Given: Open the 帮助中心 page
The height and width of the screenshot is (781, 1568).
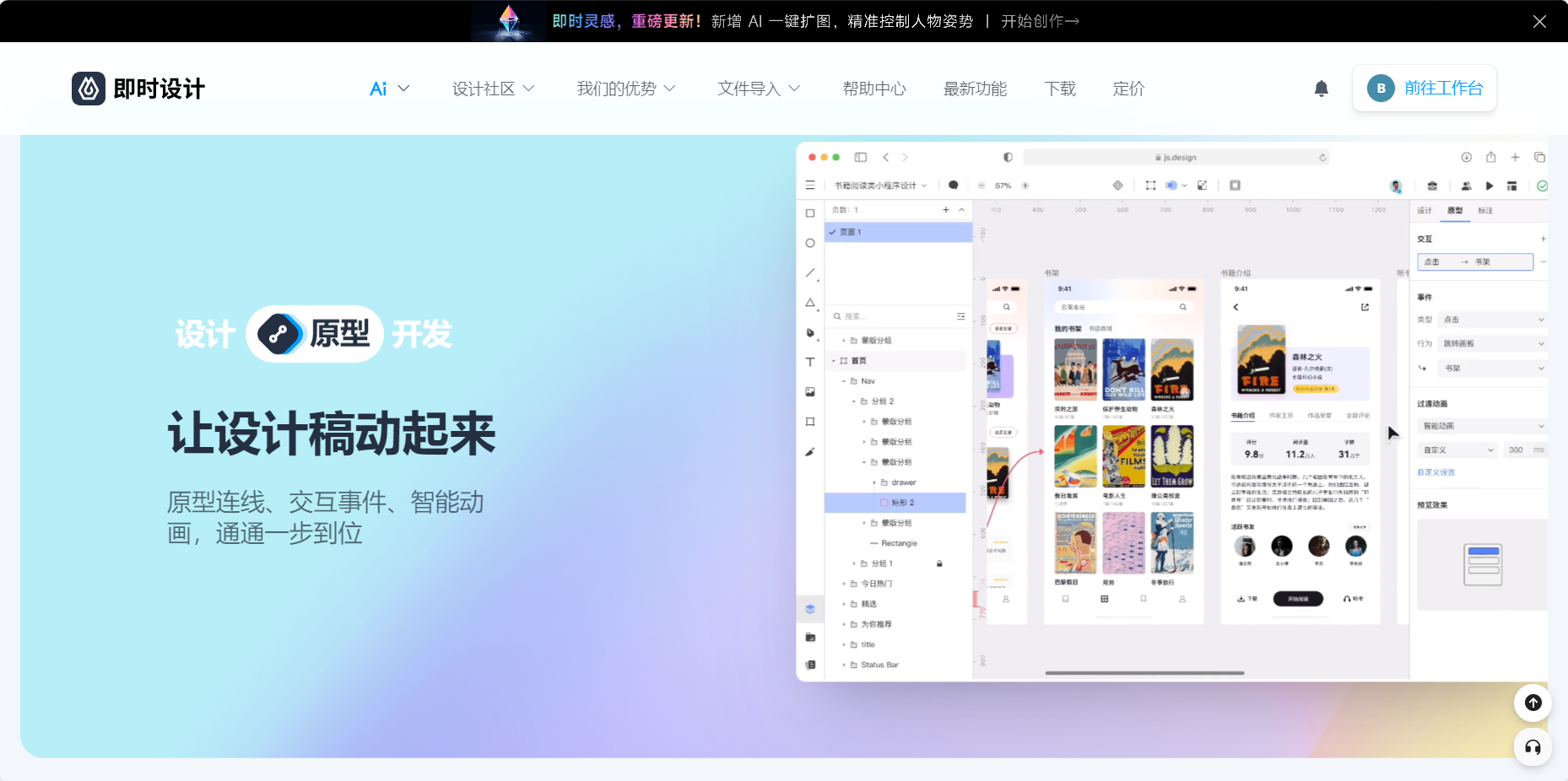Looking at the screenshot, I should click(874, 89).
